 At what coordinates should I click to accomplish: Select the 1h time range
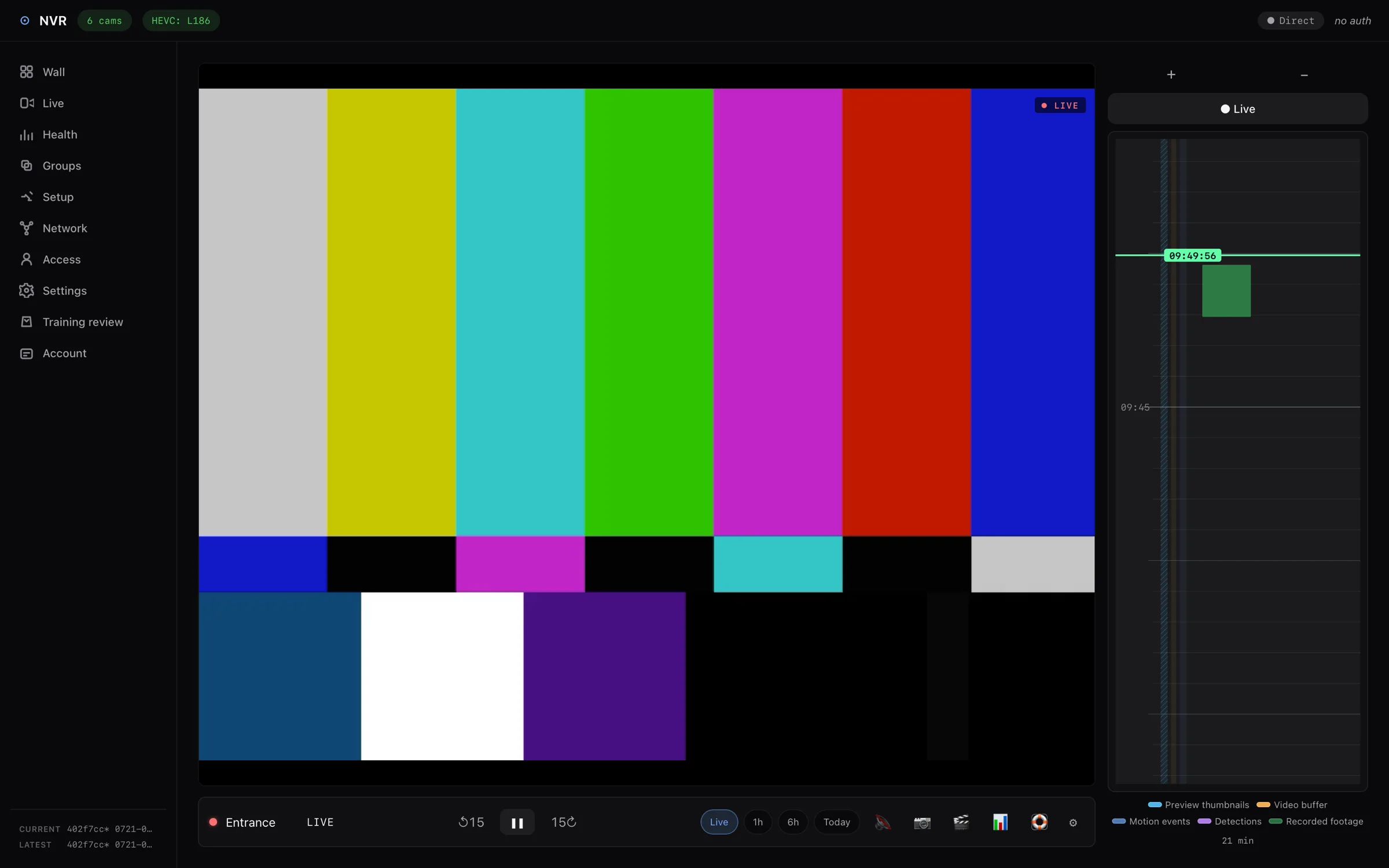(x=758, y=822)
